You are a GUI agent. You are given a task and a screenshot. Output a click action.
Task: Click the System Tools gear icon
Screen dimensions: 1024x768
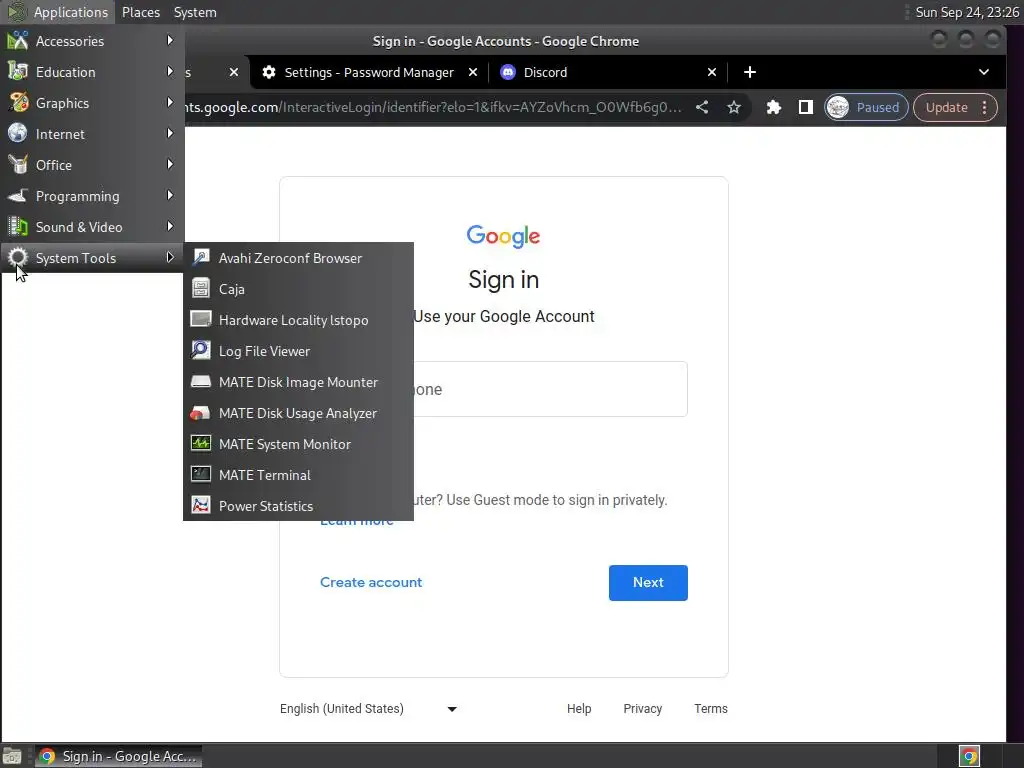click(x=18, y=258)
